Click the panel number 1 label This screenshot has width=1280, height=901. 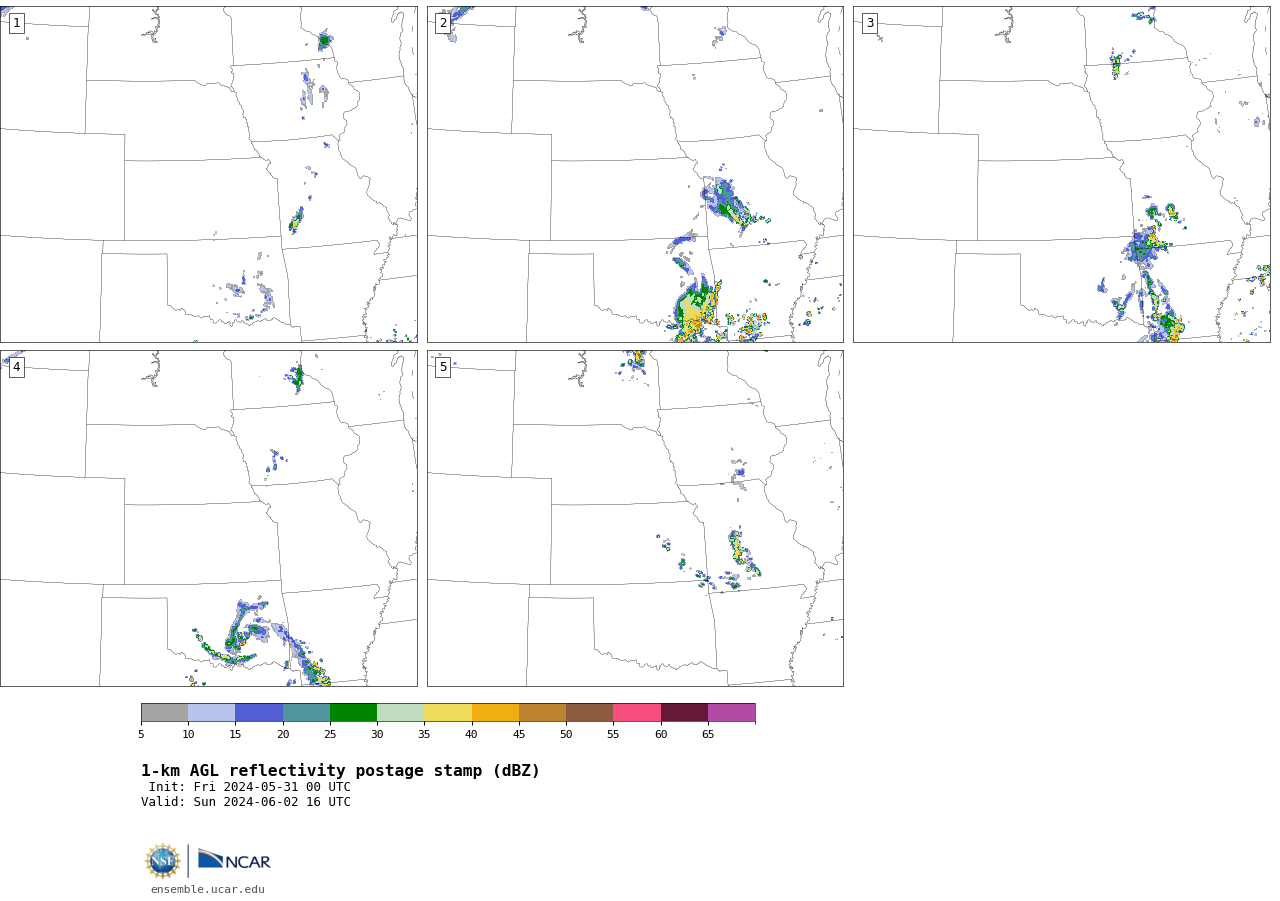click(x=16, y=23)
